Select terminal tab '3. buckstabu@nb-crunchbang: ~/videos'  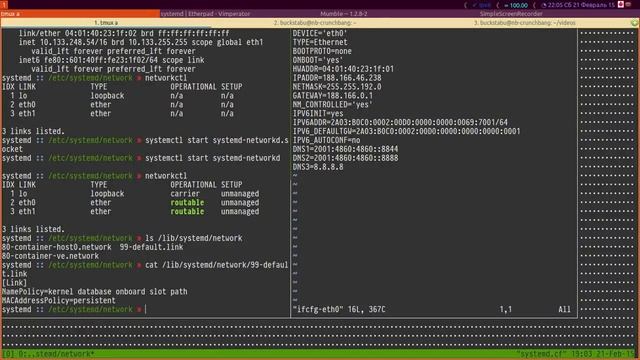524,23
